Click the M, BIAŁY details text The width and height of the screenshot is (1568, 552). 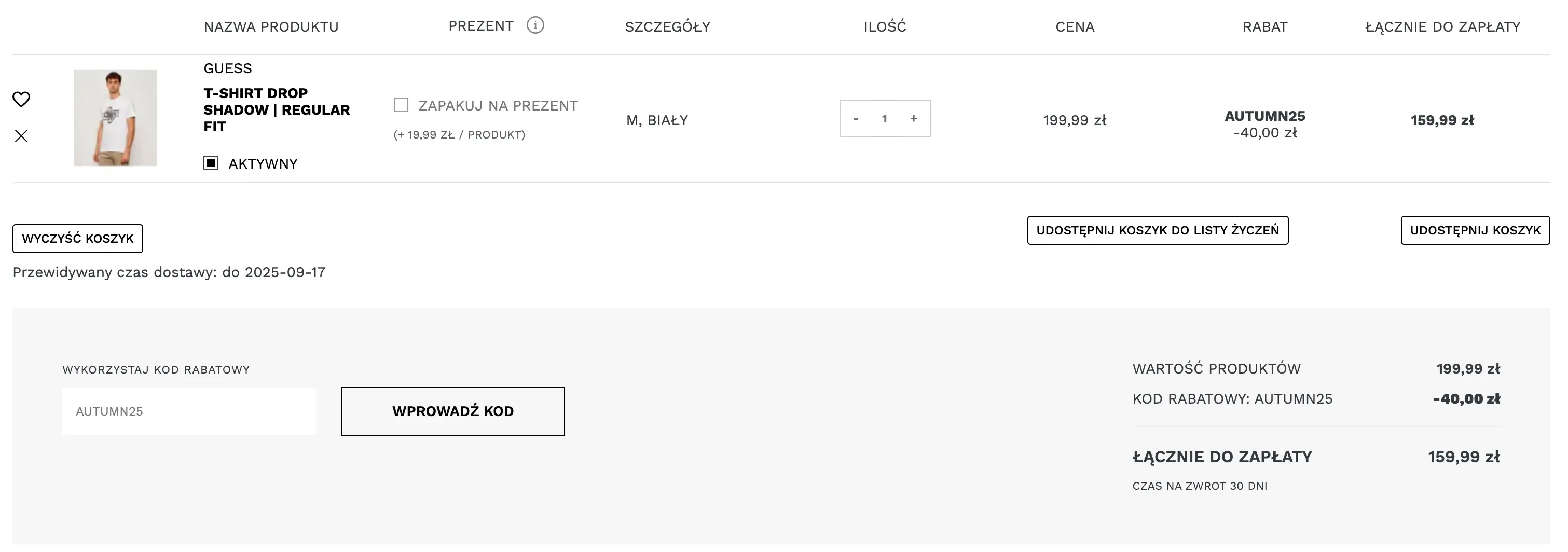click(657, 120)
